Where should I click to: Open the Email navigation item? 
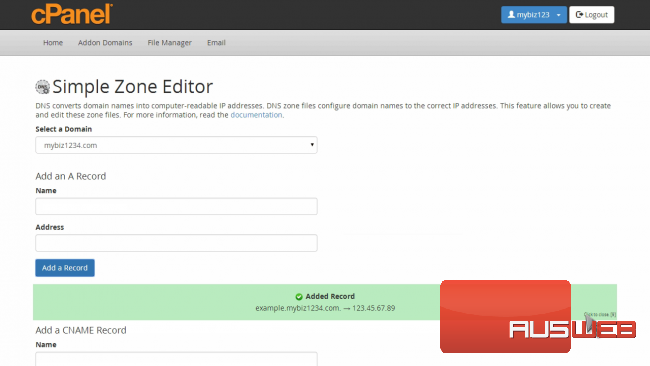click(216, 43)
